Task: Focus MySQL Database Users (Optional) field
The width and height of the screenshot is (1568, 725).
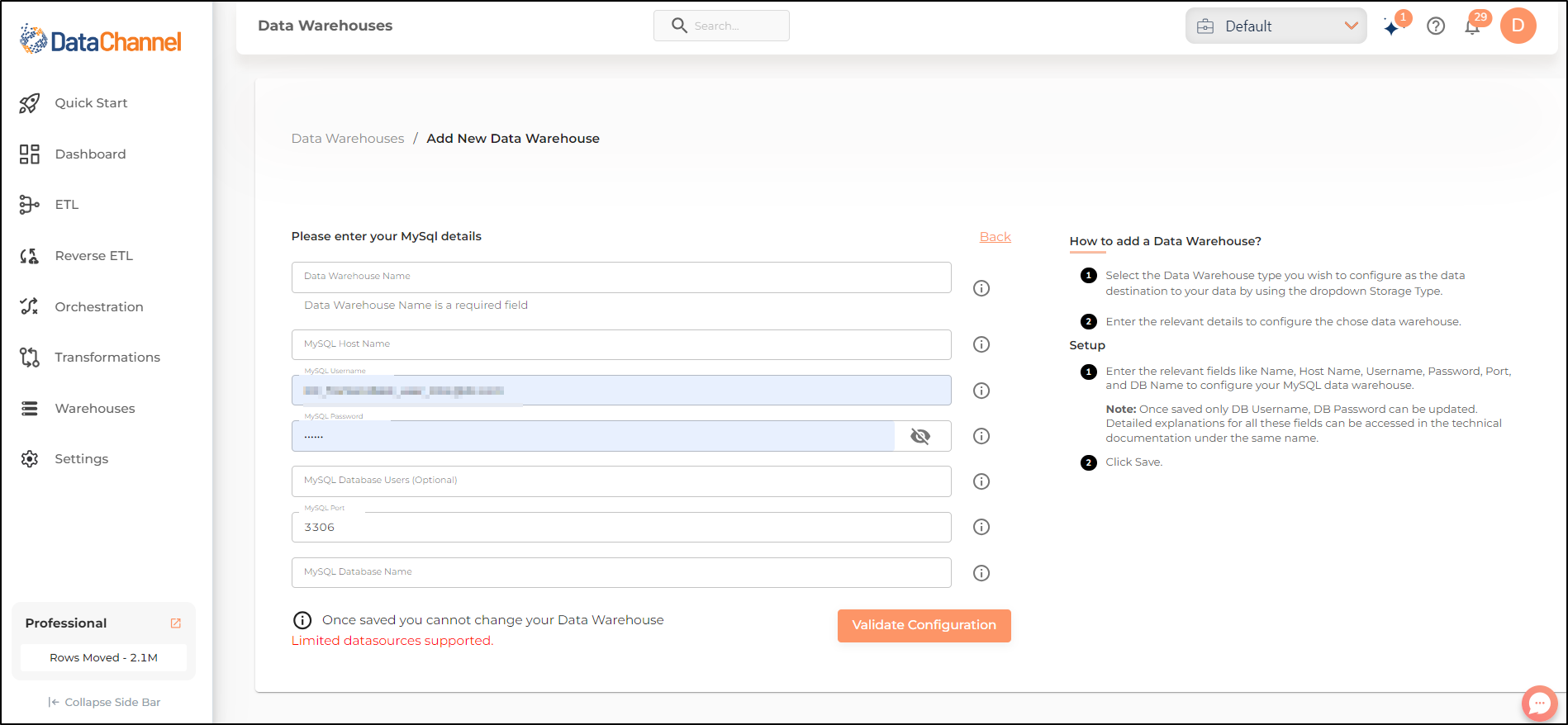Action: pos(621,481)
